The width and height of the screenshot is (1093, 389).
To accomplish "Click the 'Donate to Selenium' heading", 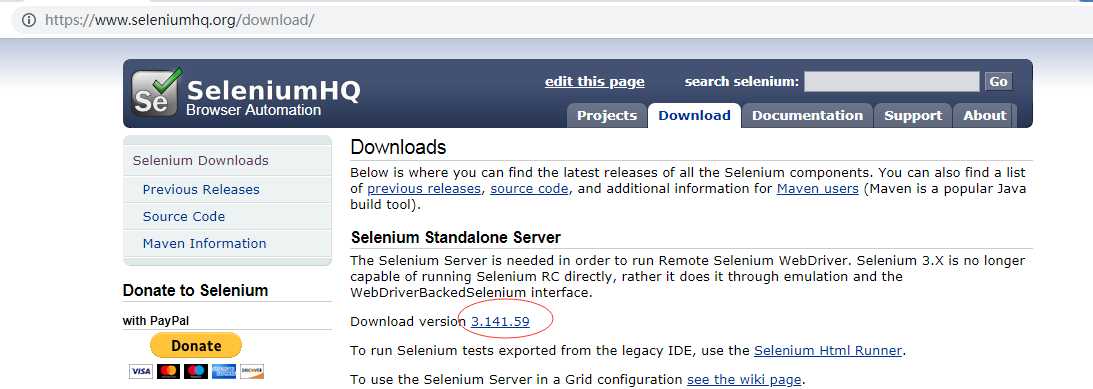I will pyautogui.click(x=195, y=291).
